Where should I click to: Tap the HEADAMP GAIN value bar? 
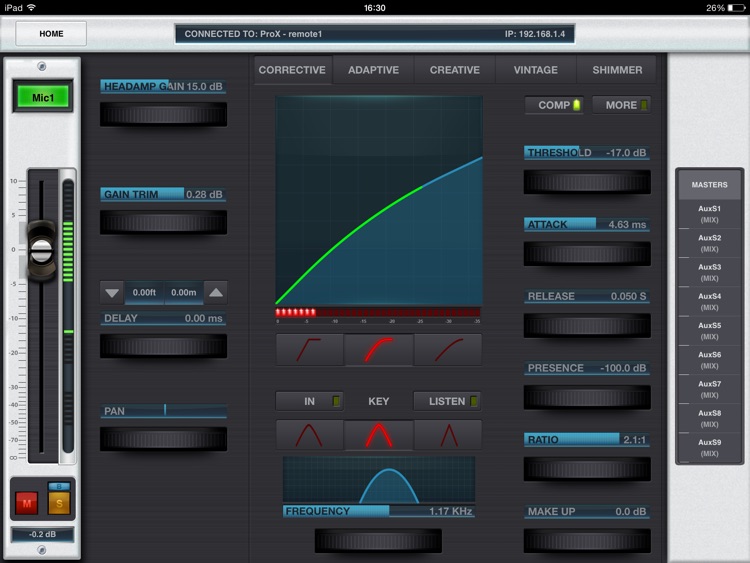[163, 87]
